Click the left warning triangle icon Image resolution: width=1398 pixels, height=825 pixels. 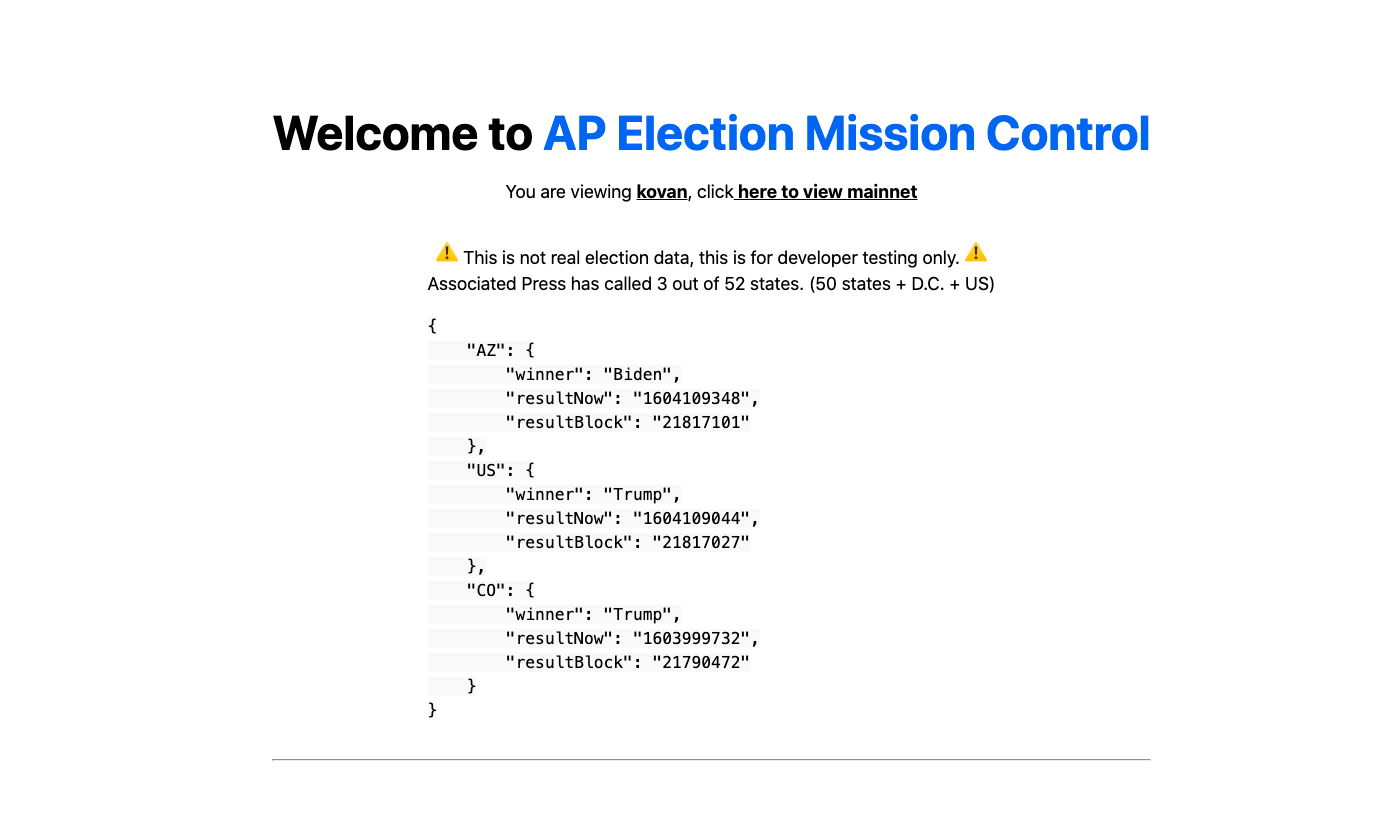point(446,253)
